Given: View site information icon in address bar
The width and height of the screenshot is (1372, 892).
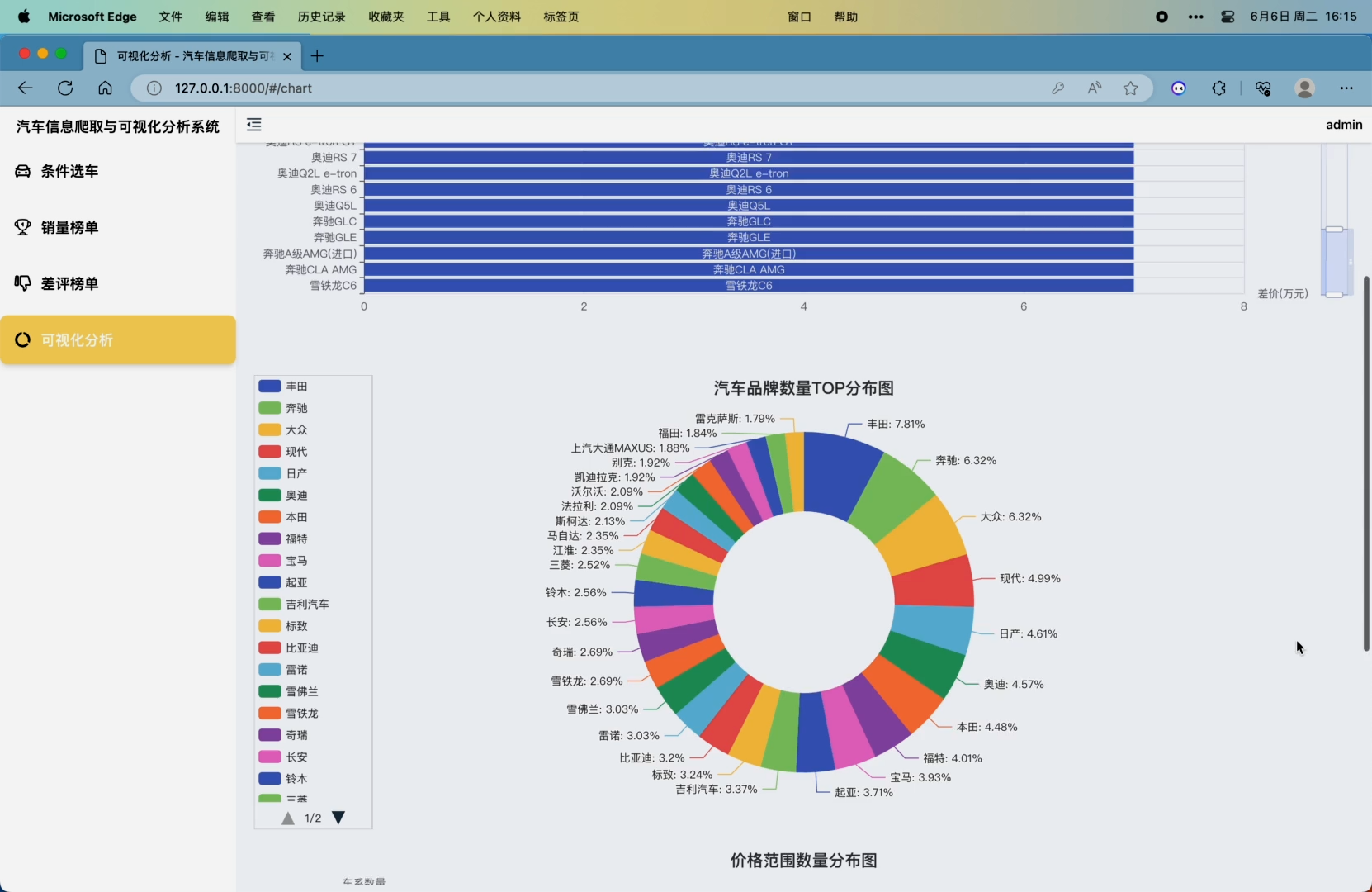Looking at the screenshot, I should click(154, 88).
